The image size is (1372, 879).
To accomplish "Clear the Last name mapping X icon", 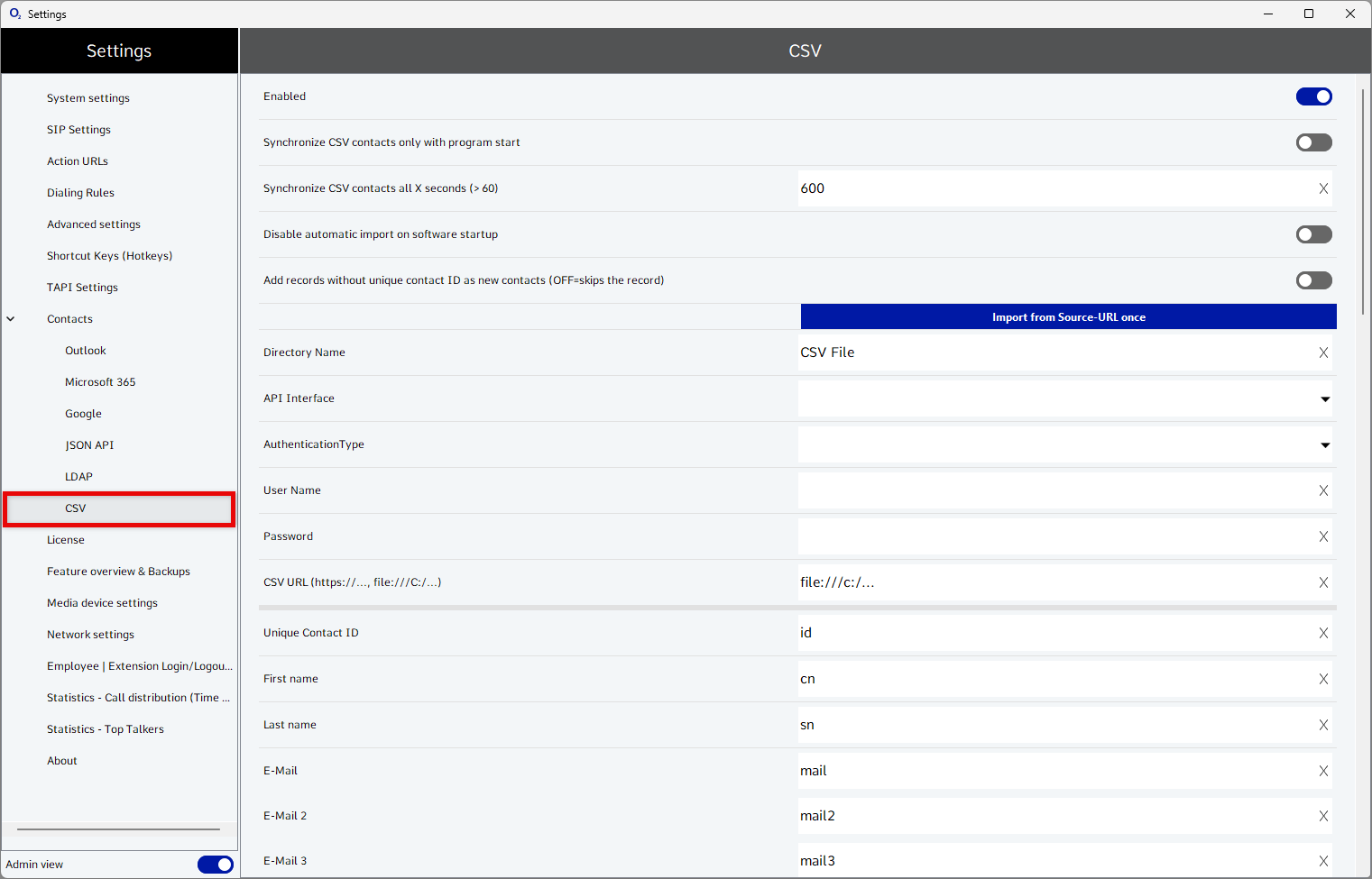I will [x=1323, y=725].
